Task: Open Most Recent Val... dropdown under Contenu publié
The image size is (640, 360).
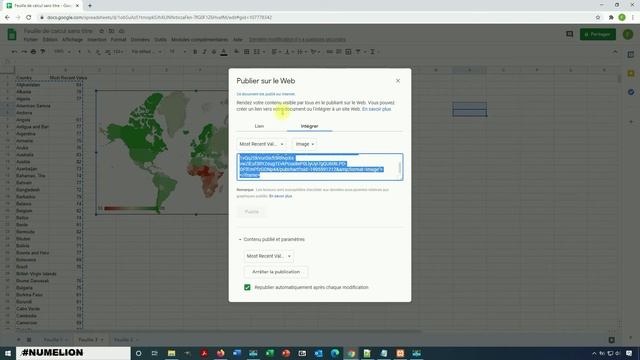Action: pyautogui.click(x=269, y=256)
